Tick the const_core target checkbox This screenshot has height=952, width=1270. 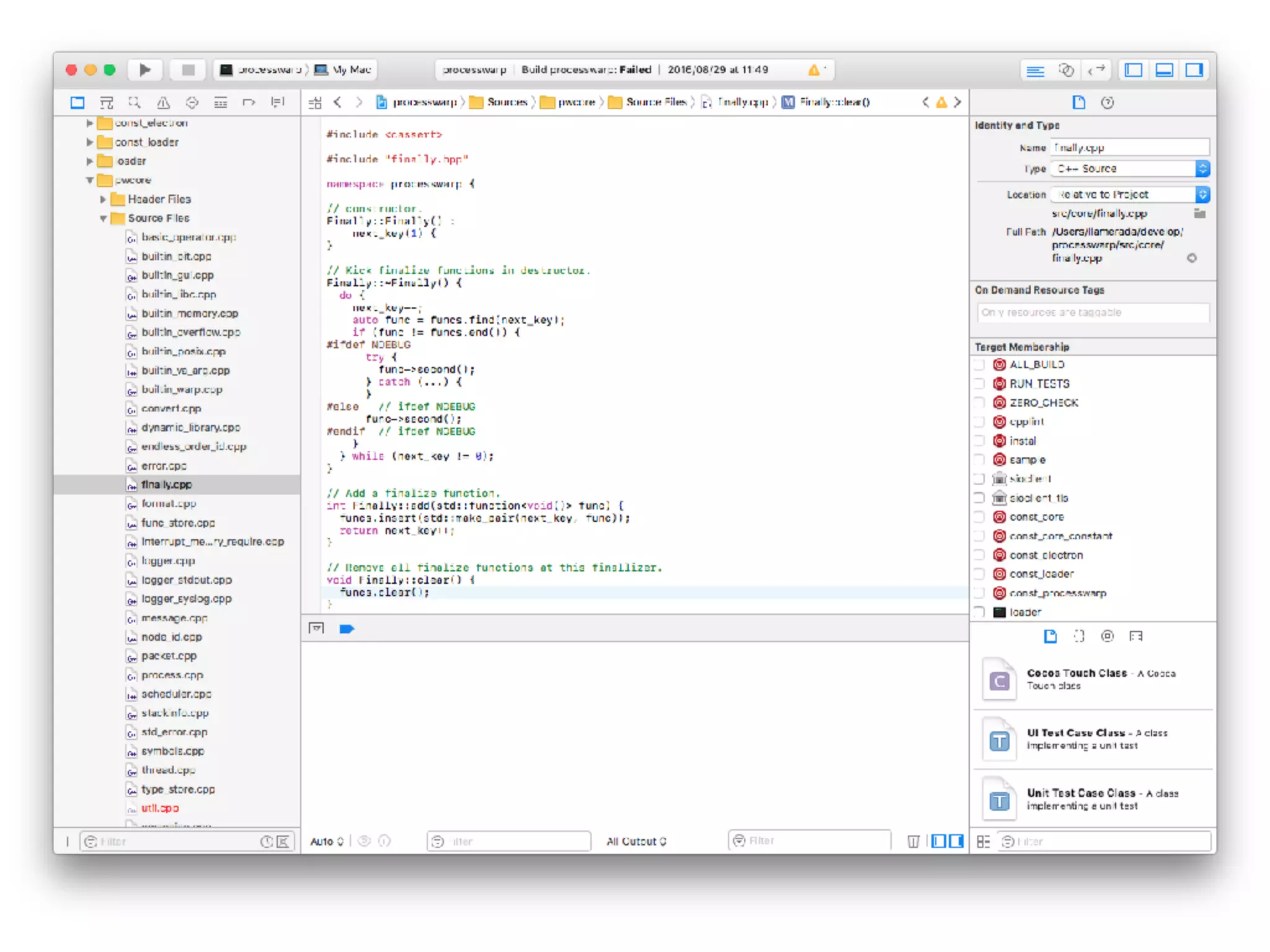point(979,517)
